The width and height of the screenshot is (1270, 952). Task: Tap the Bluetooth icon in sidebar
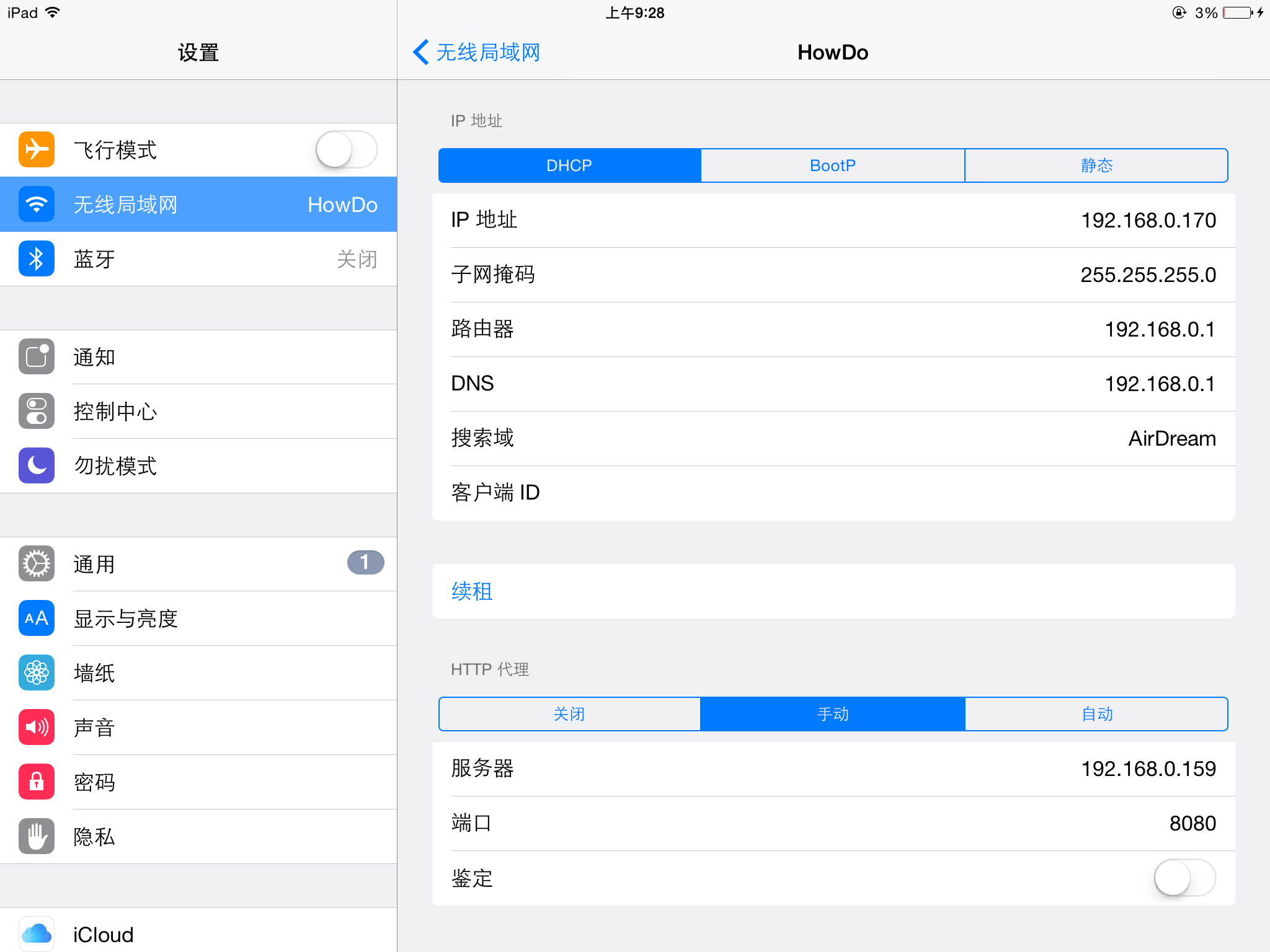click(x=37, y=258)
